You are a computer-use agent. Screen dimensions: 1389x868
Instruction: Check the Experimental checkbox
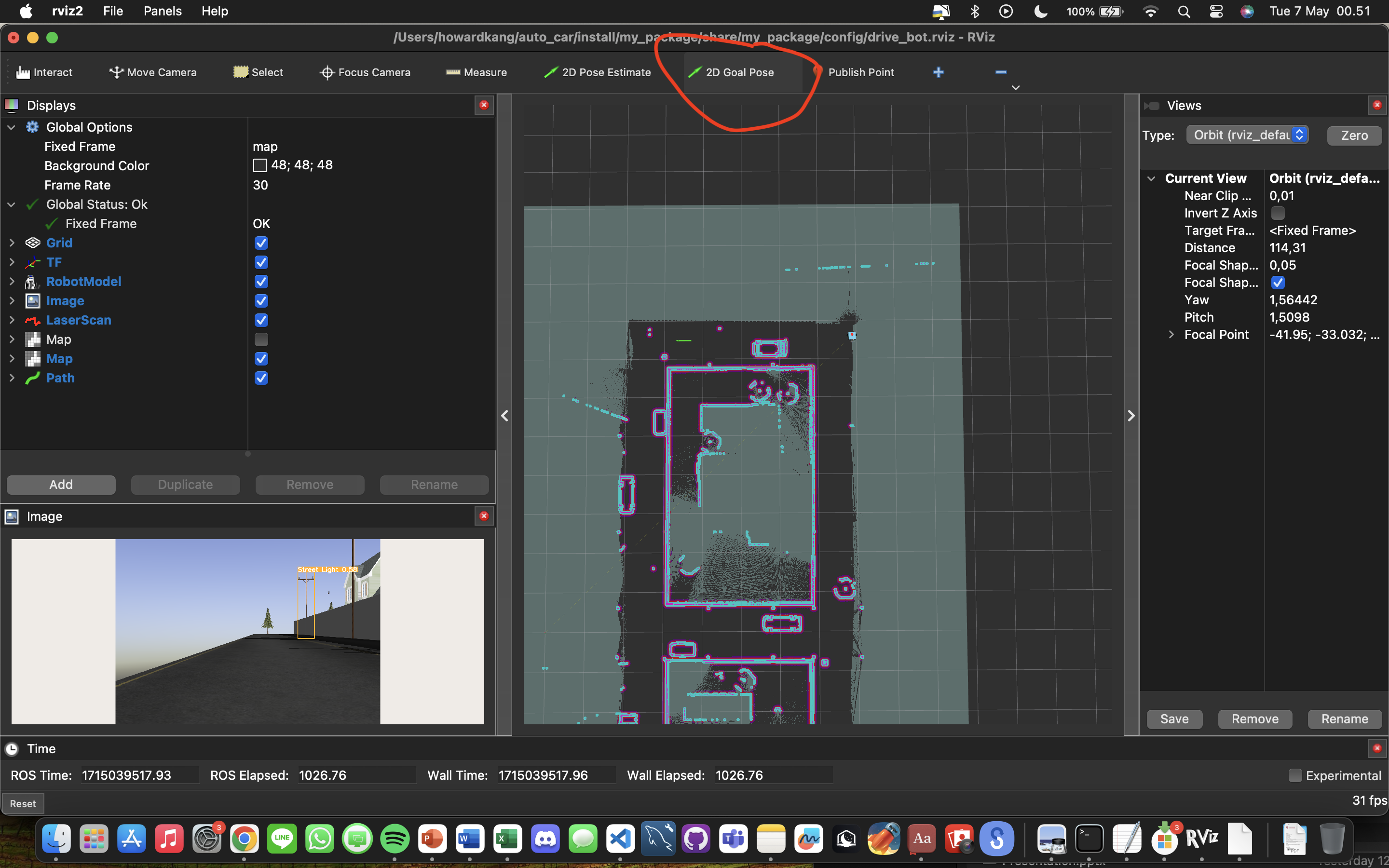click(x=1295, y=775)
